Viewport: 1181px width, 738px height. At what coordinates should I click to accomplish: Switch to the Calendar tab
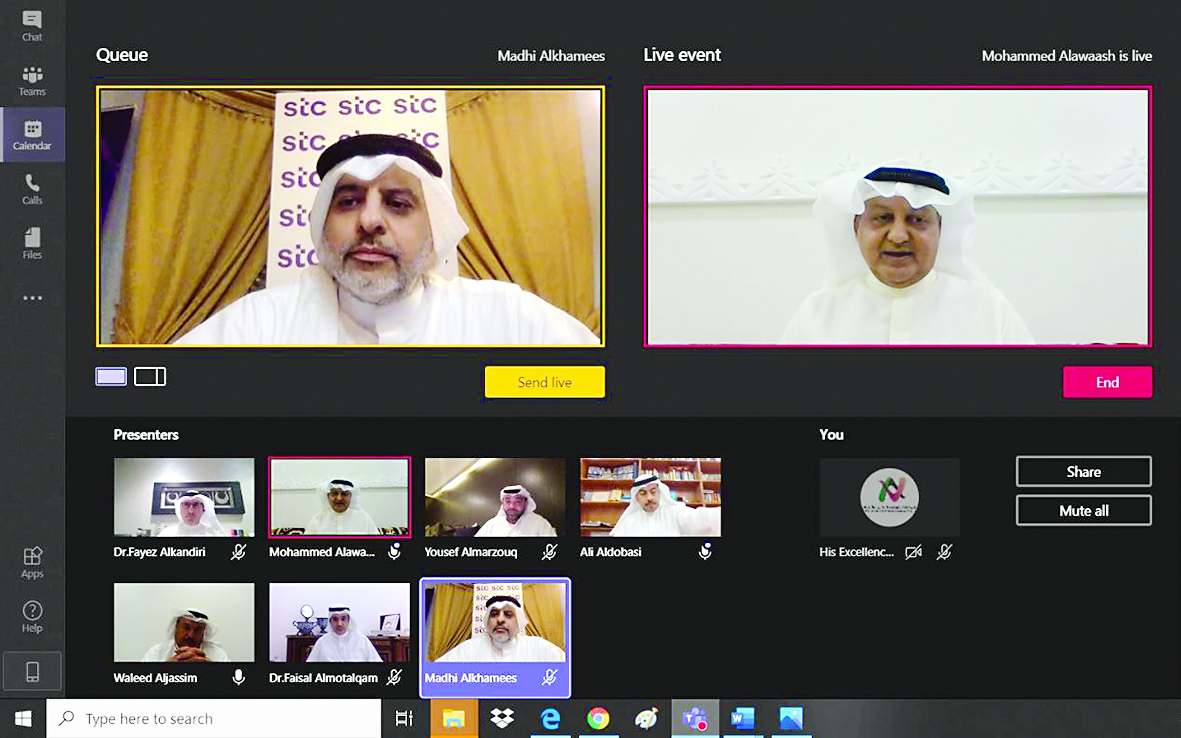(32, 135)
